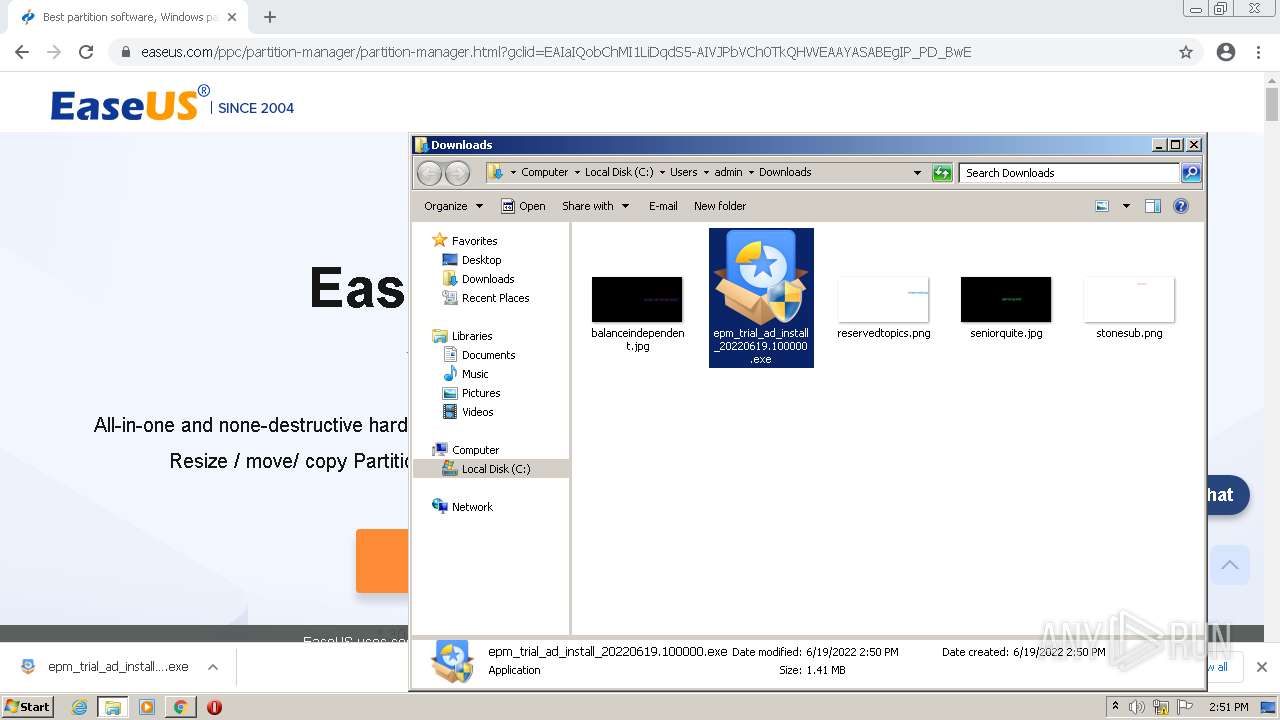Select balanceindependent.jpg file thumbnail
The width and height of the screenshot is (1280, 720).
[x=637, y=300]
